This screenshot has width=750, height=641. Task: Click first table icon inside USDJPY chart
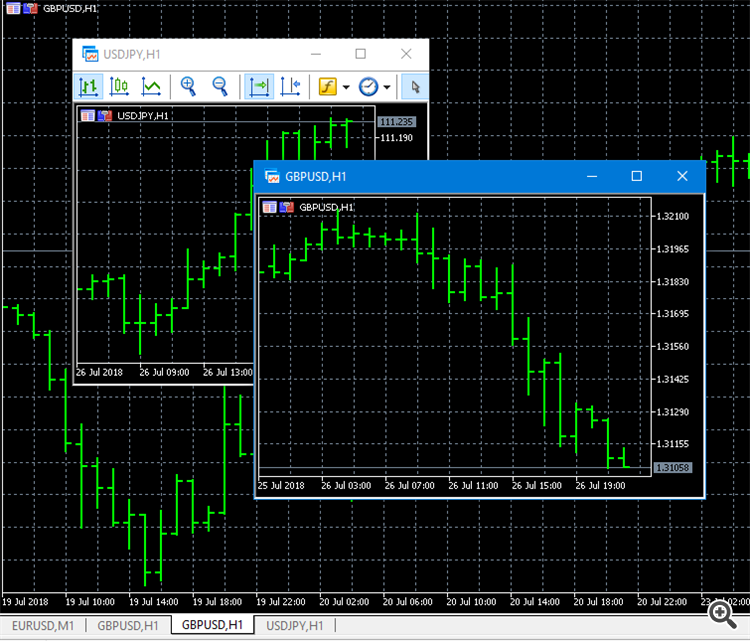pos(88,115)
